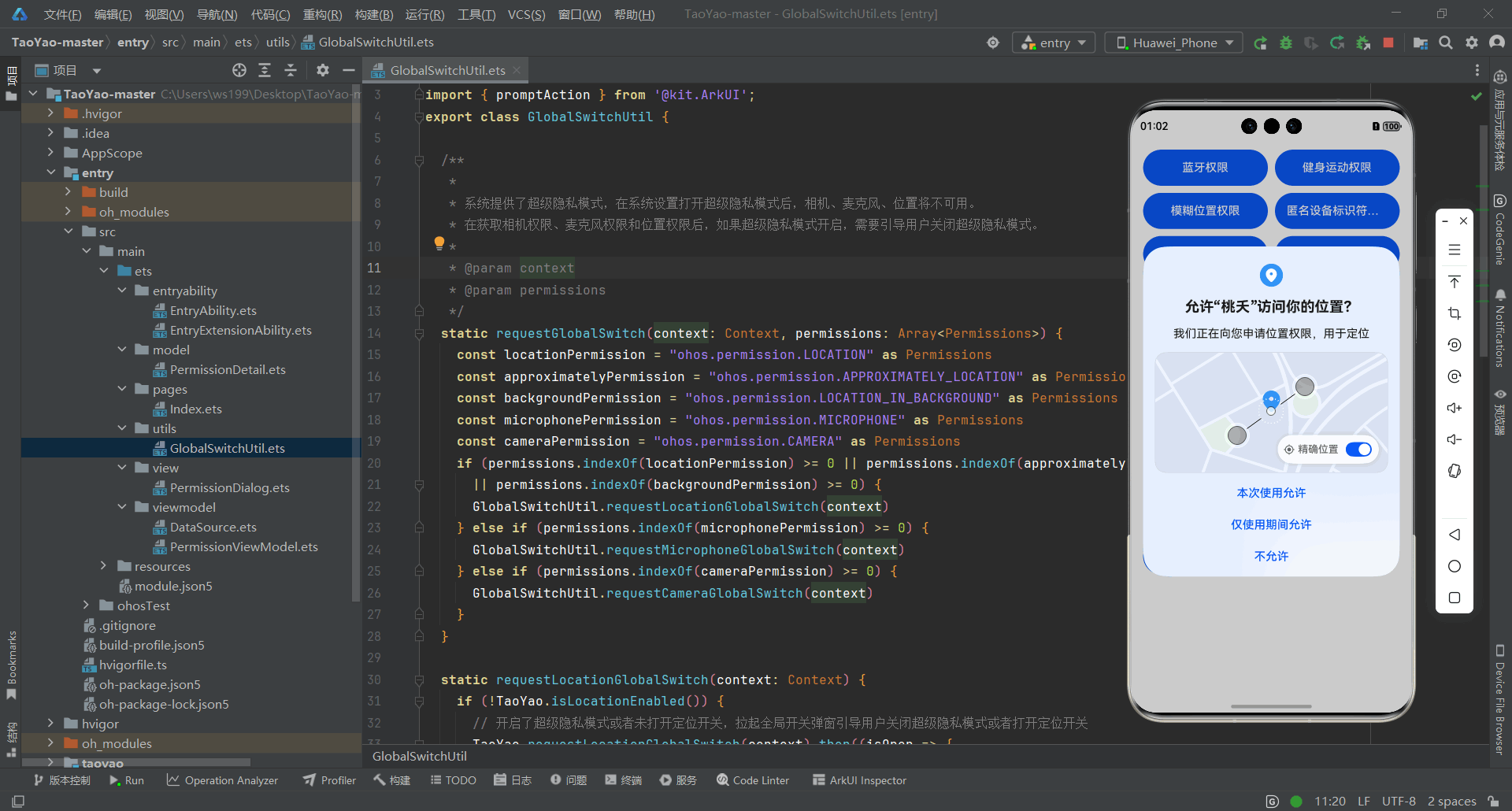This screenshot has width=1512, height=811.
Task: Open the 文件(F) menu
Action: (62, 14)
